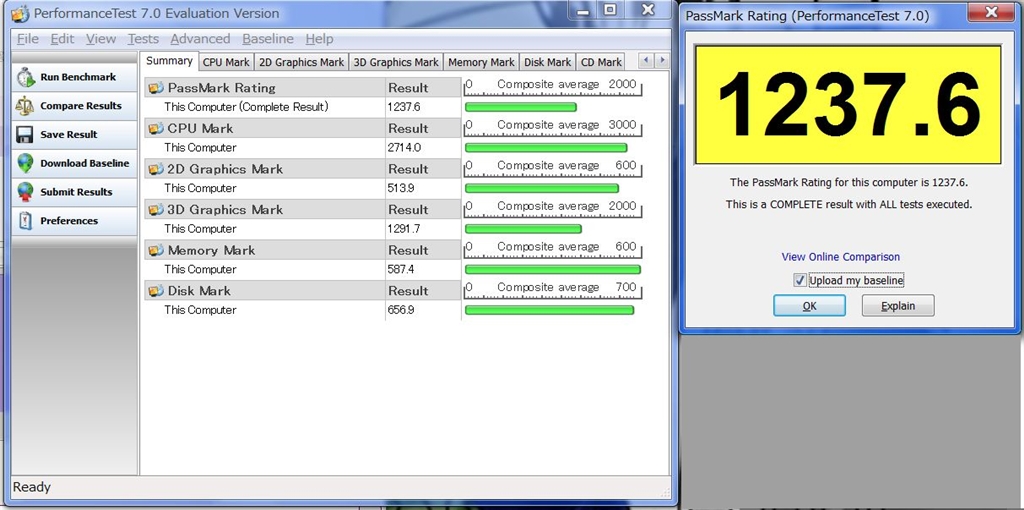The image size is (1024, 510).
Task: Open the File menu
Action: point(27,39)
